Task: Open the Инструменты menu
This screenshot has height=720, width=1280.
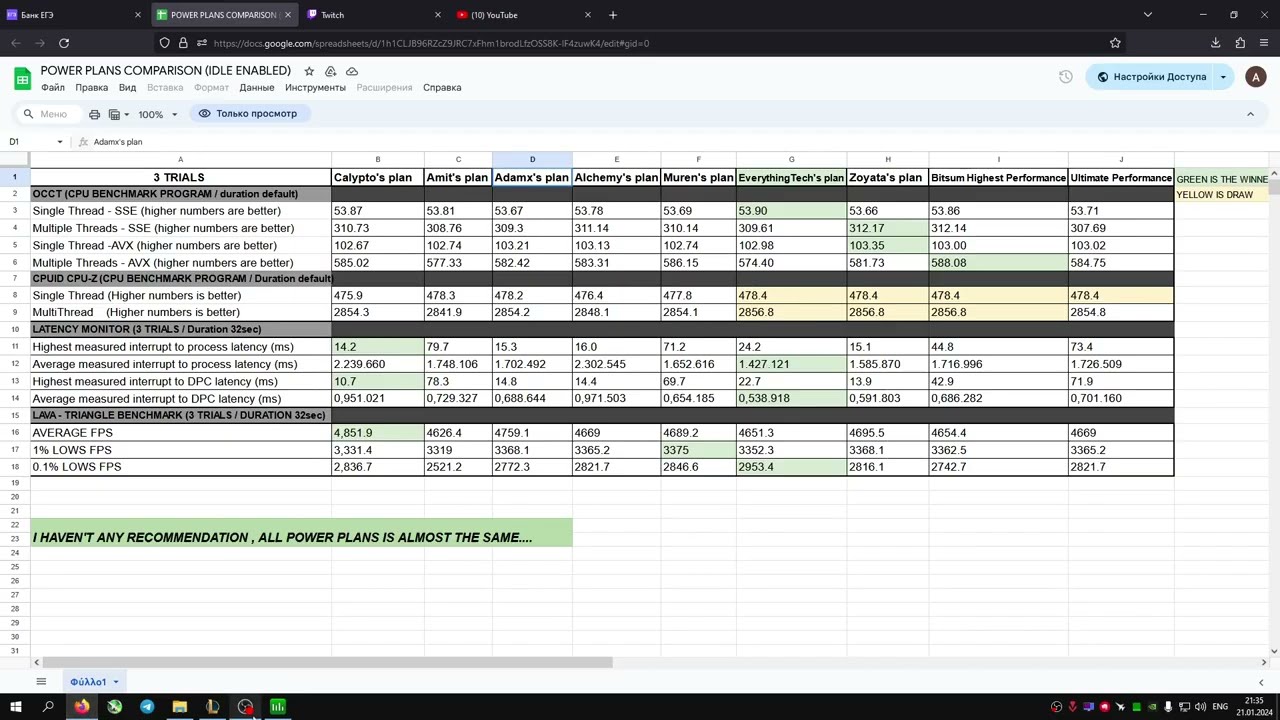Action: pyautogui.click(x=315, y=88)
